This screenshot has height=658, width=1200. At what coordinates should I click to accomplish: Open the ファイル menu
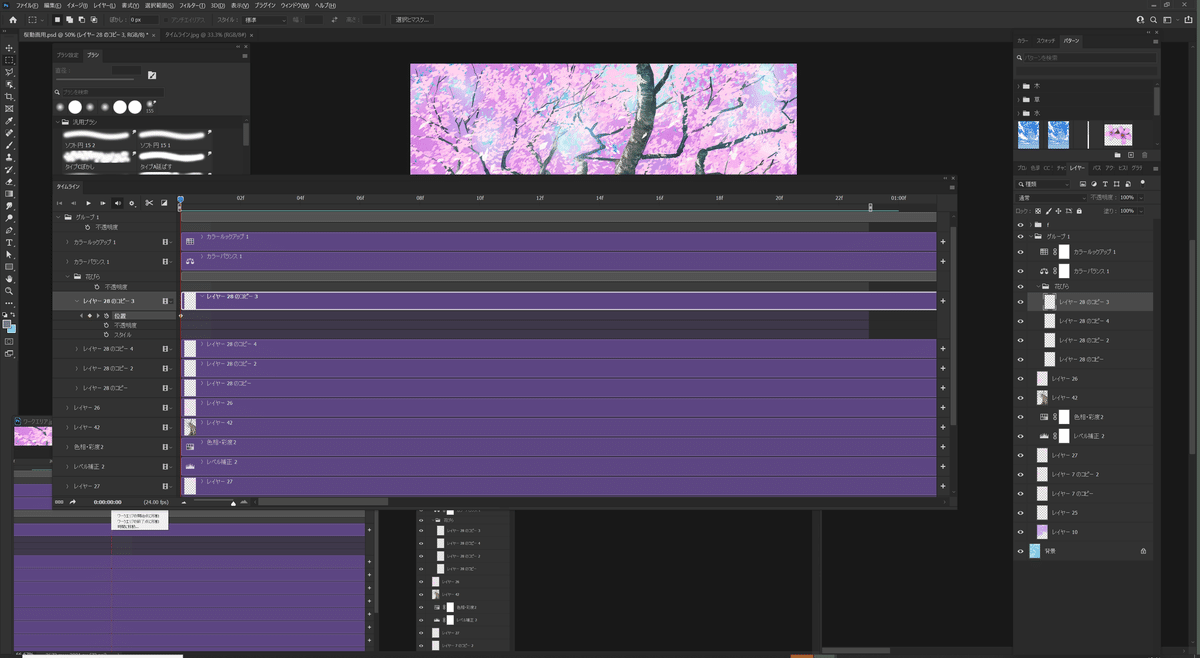[x=27, y=5]
